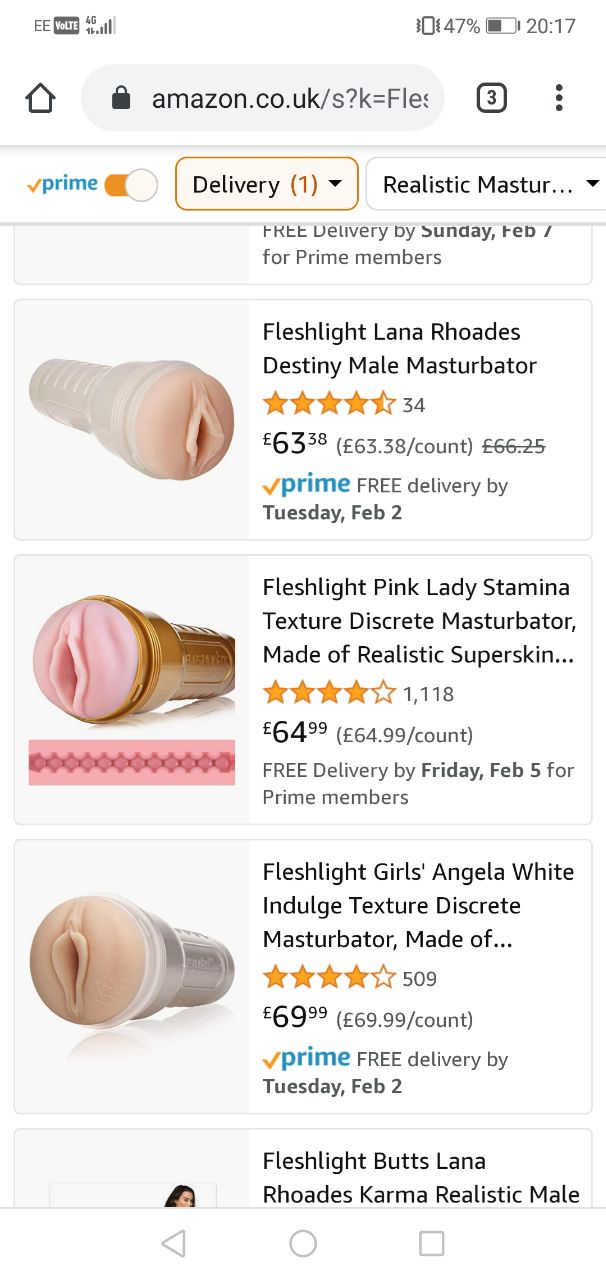Open the Pink Lady Stamina product title
Image resolution: width=606 pixels, height=1280 pixels.
coord(419,620)
